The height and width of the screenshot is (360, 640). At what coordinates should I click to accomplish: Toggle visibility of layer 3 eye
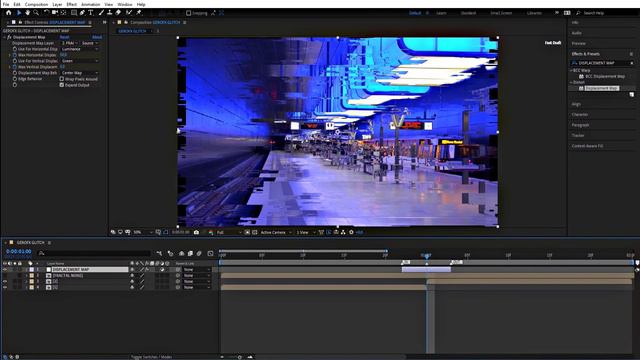point(5,282)
